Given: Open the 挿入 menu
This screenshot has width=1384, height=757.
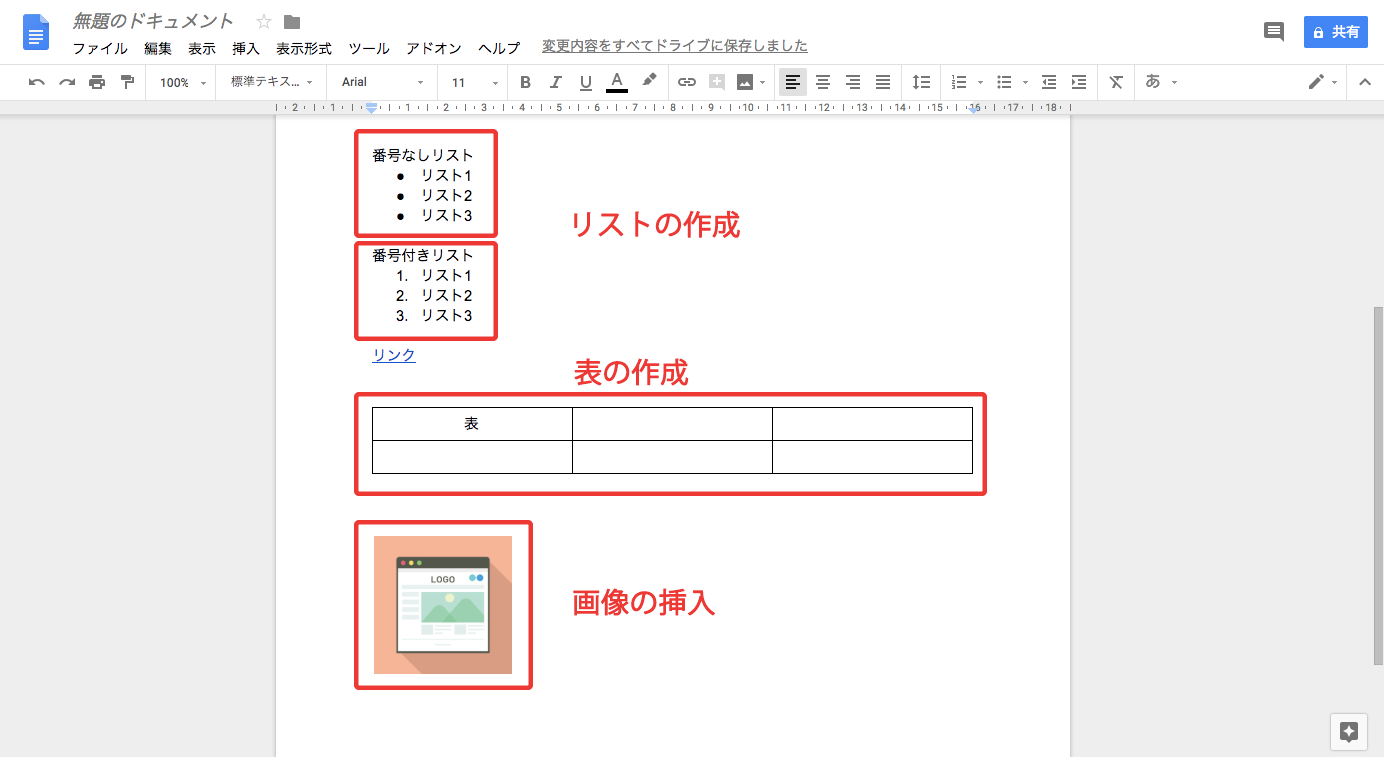Looking at the screenshot, I should 245,48.
